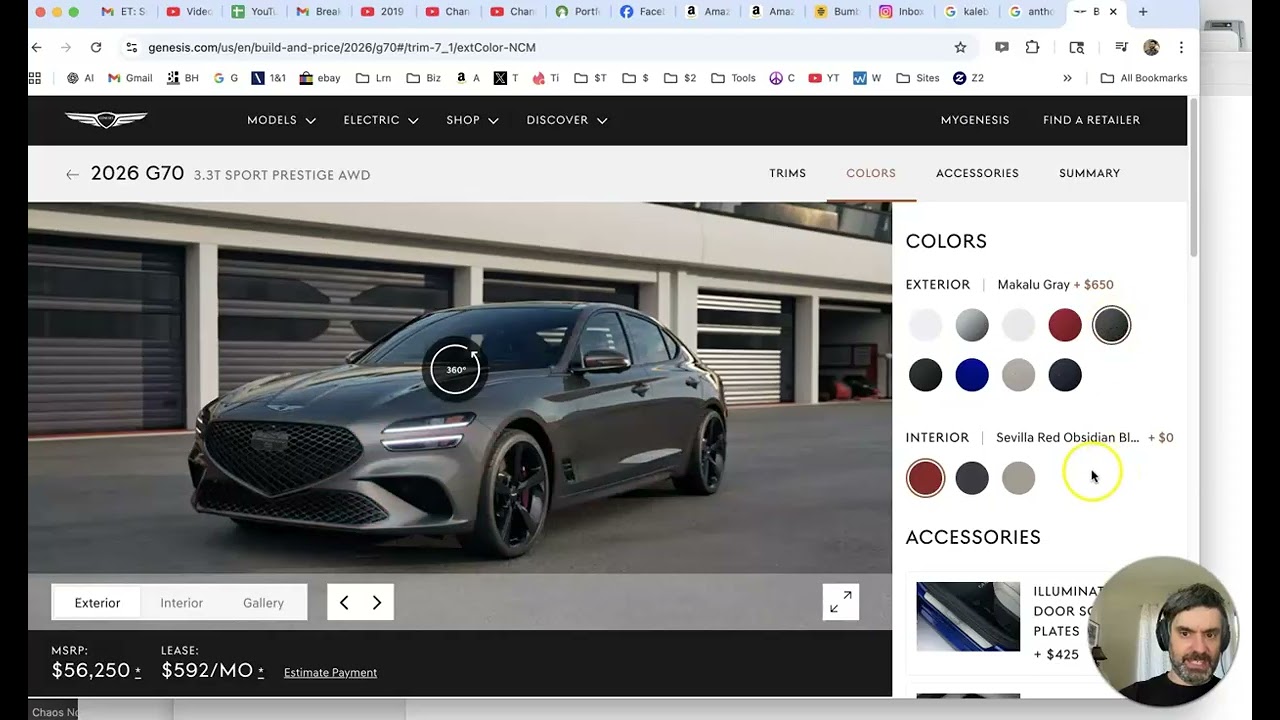Open the ebay bookmark

(320, 78)
